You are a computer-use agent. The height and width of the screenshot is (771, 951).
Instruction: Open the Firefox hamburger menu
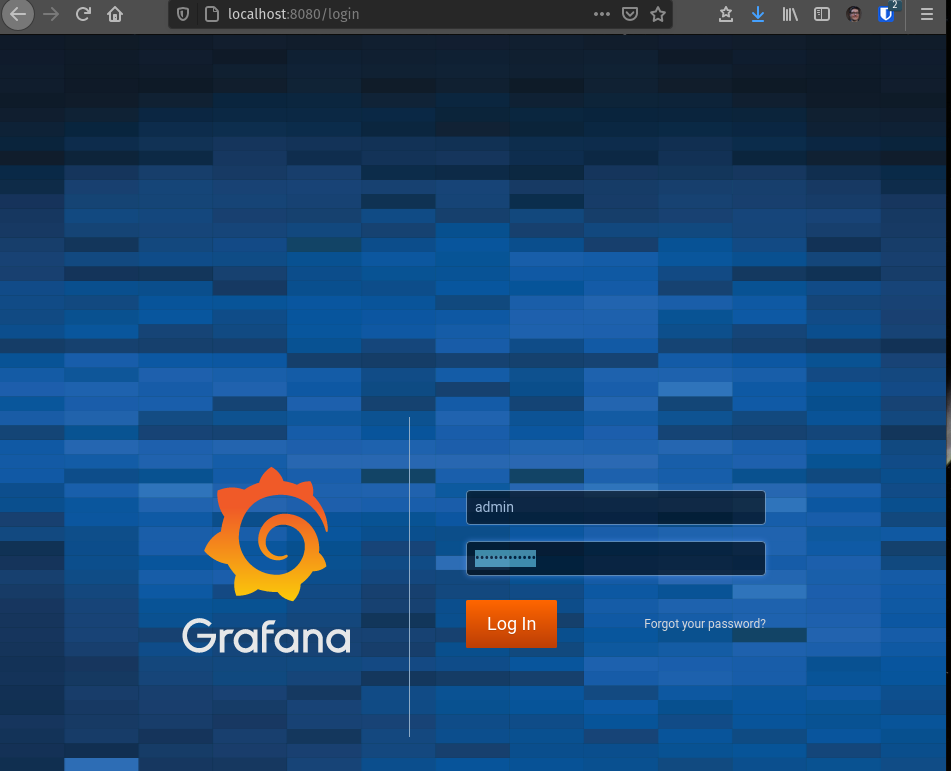(x=927, y=14)
